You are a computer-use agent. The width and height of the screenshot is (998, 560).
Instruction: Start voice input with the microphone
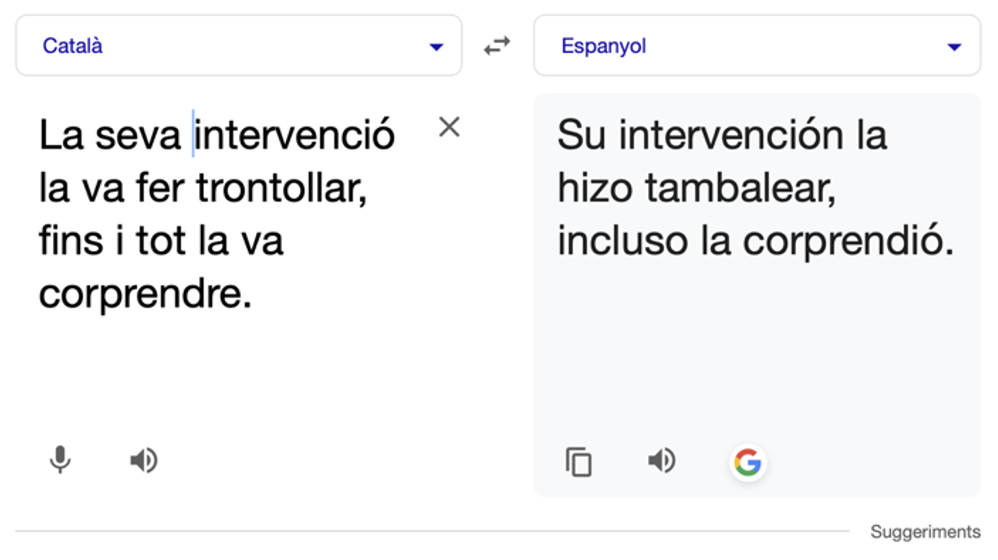(60, 460)
